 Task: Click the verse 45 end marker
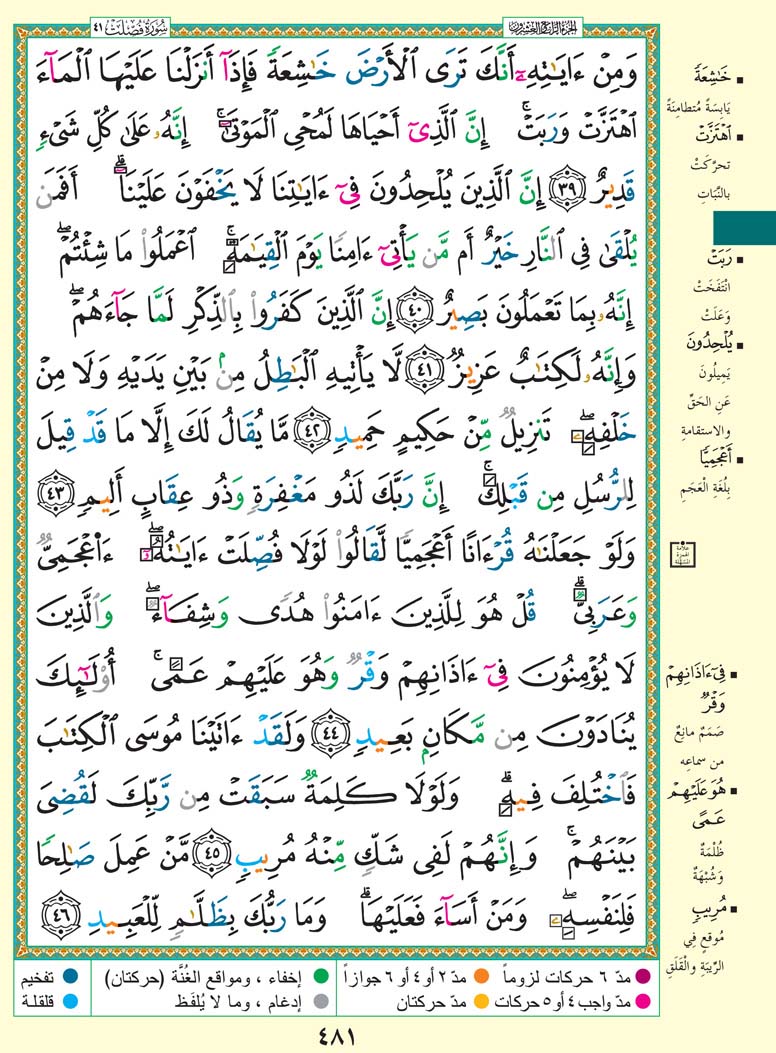pos(211,853)
